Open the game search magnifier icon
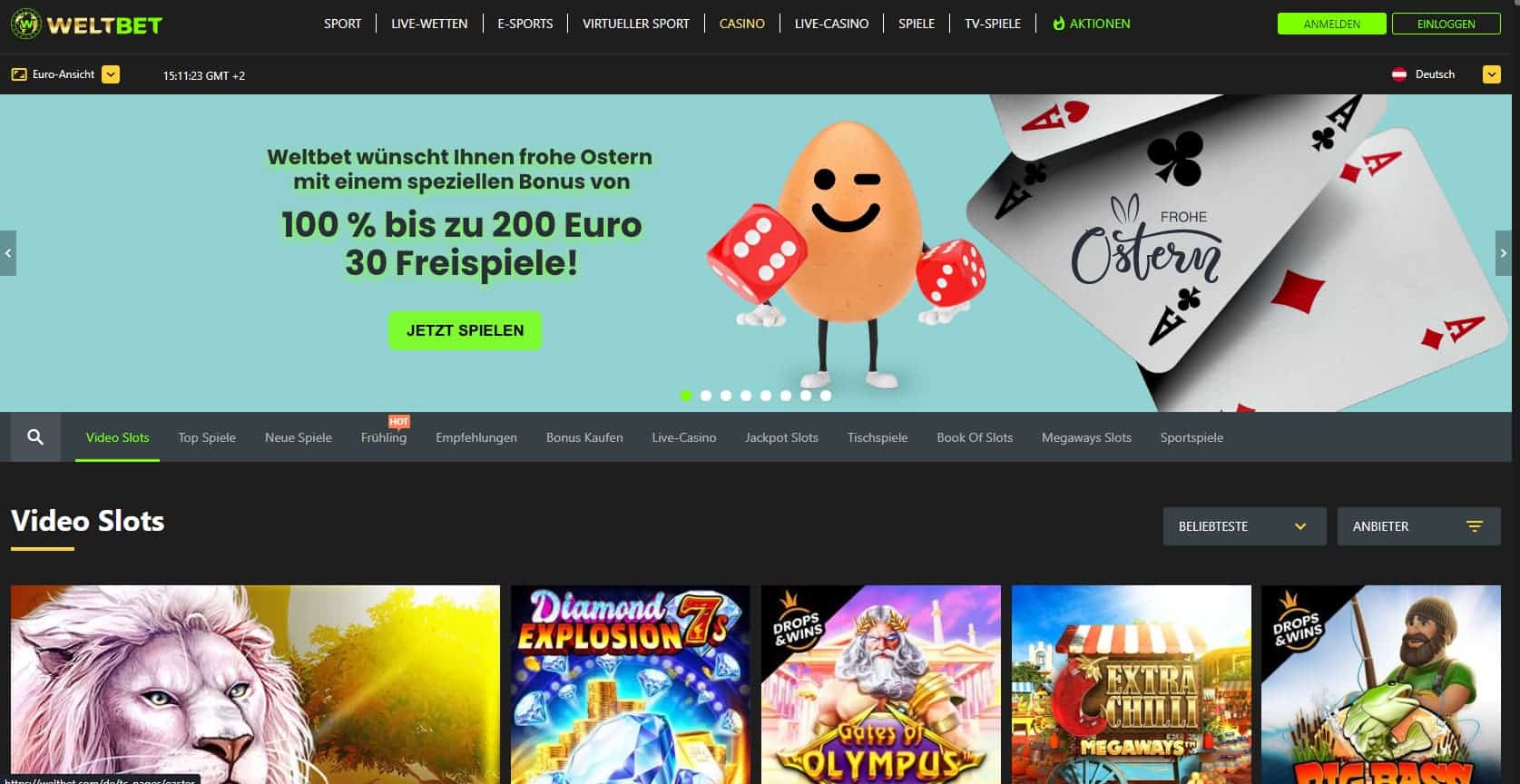1520x784 pixels. (x=35, y=437)
